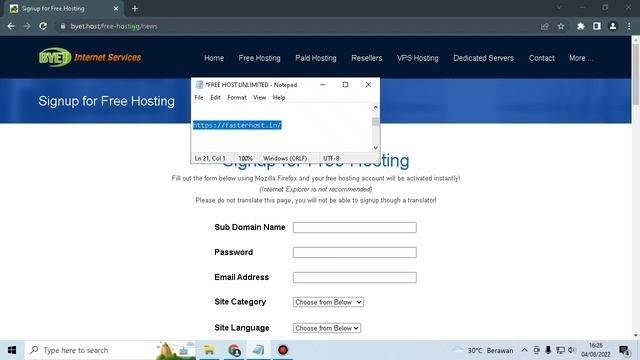
Task: Open the Chrome profile icon
Action: (x=613, y=26)
